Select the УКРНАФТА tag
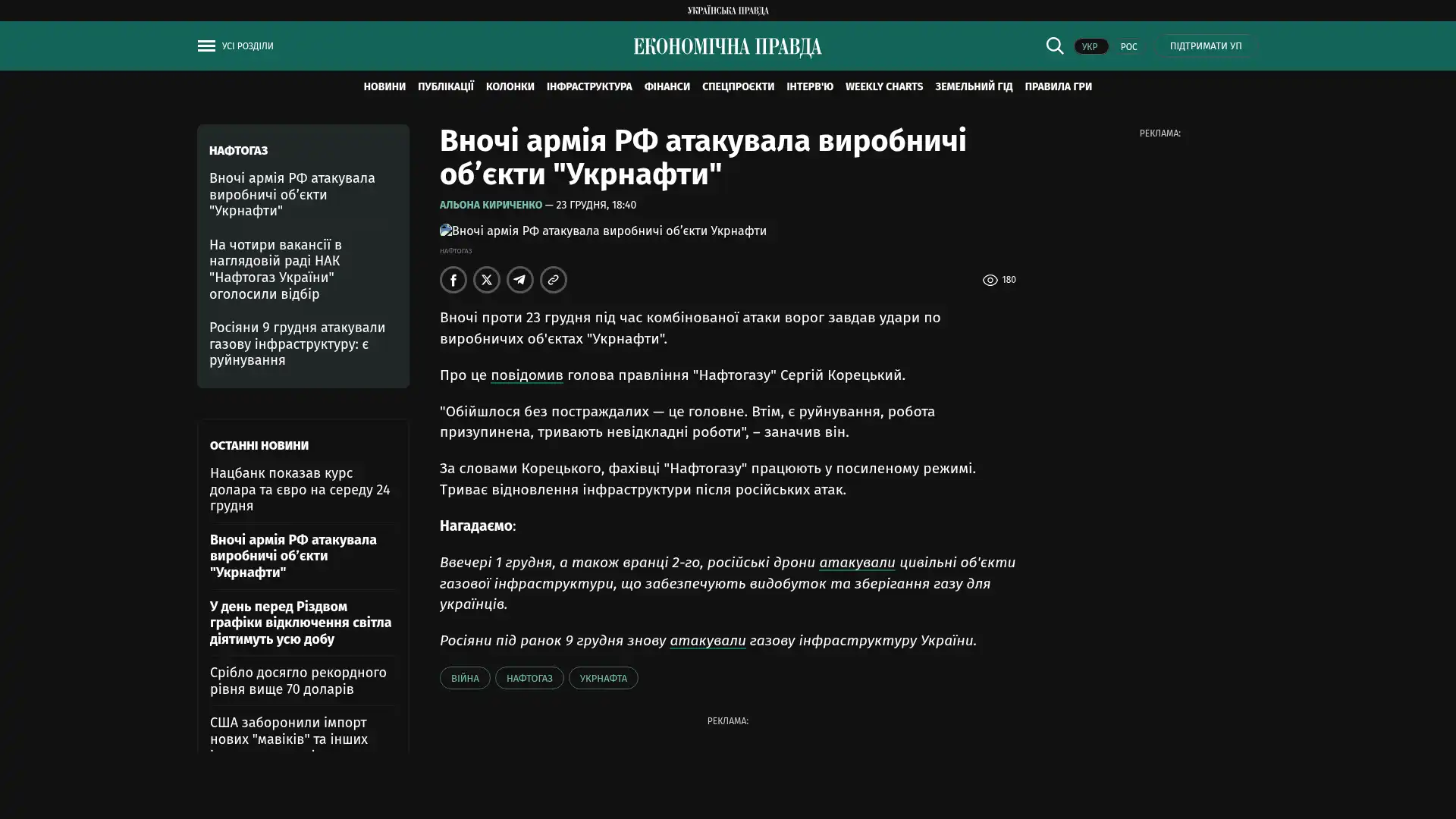1456x819 pixels. tap(603, 678)
